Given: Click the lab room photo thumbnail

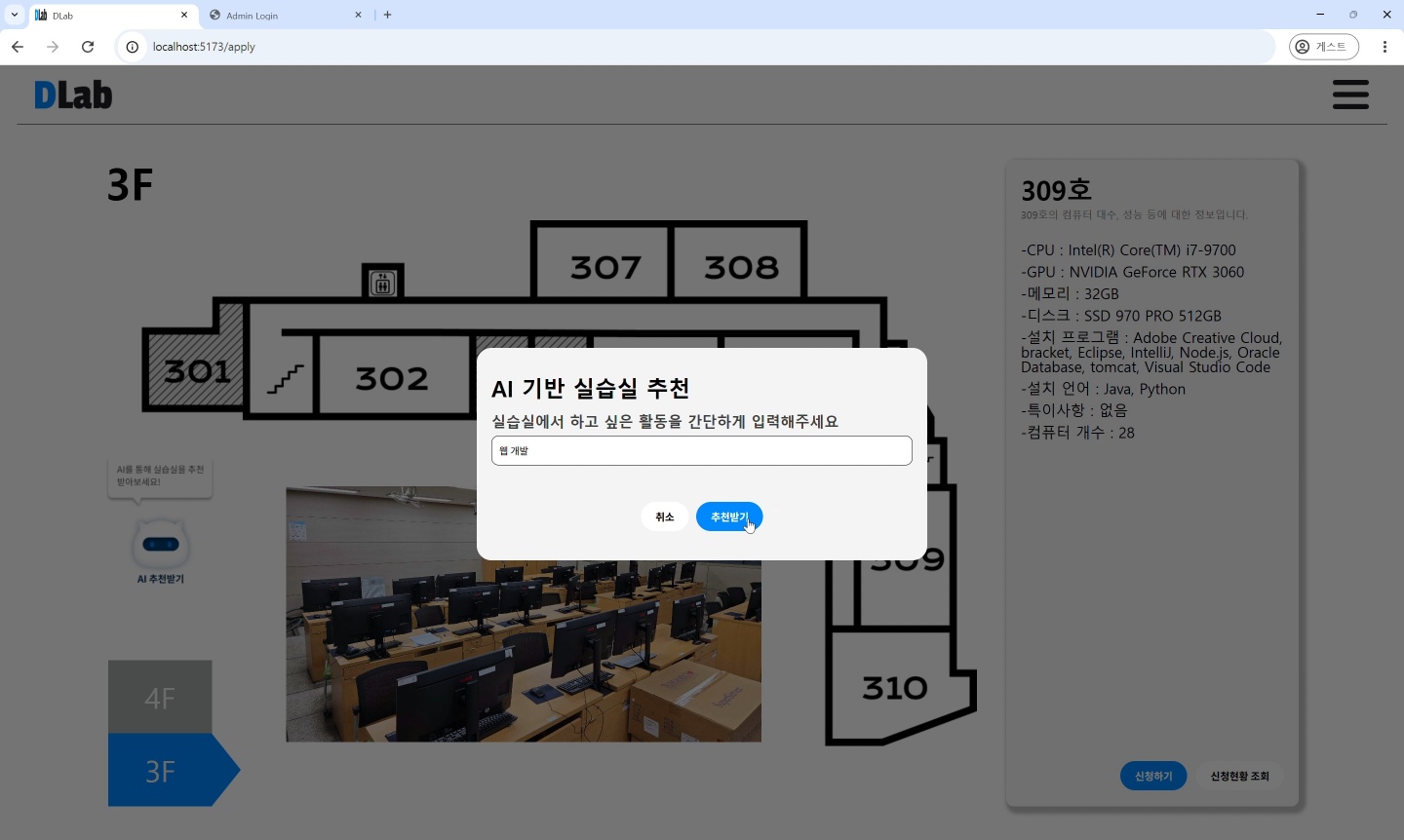Looking at the screenshot, I should coord(524,614).
